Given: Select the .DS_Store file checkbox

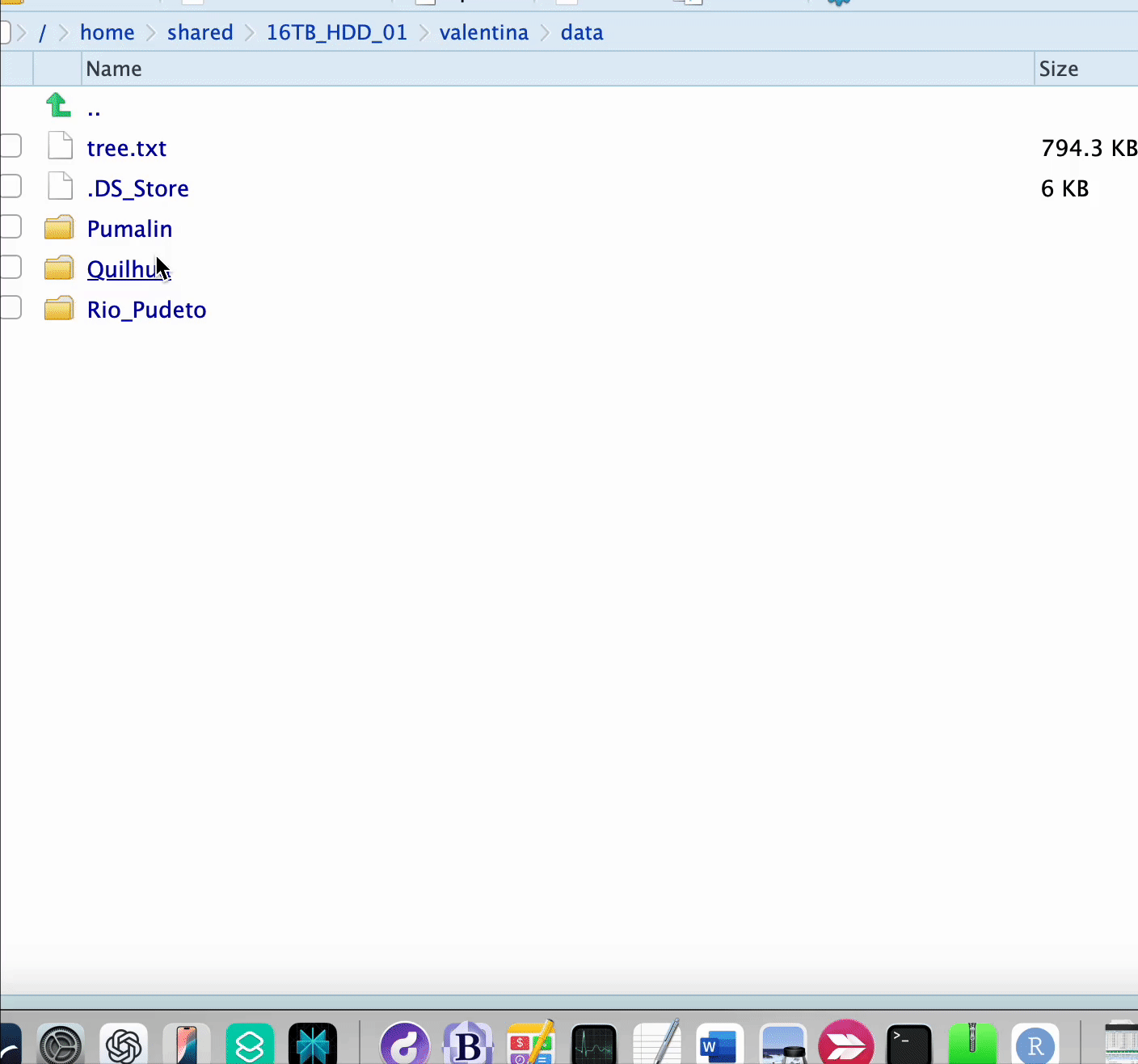Looking at the screenshot, I should pos(11,187).
